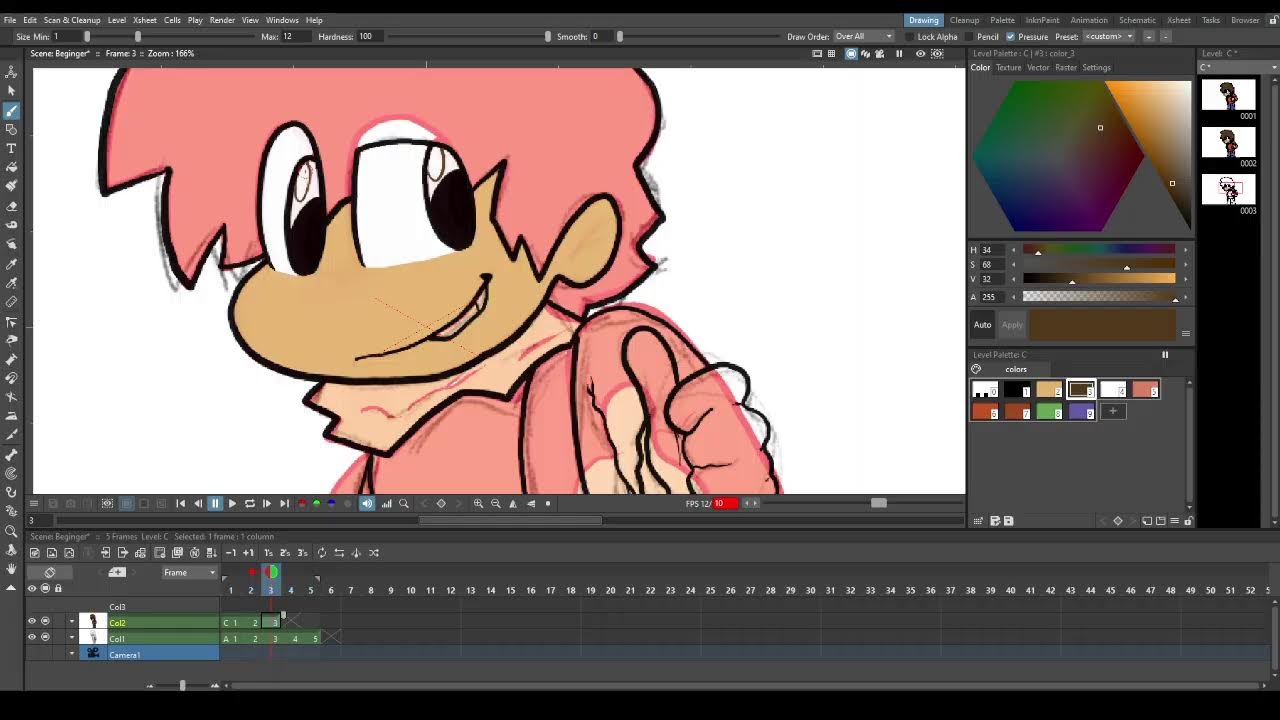Select the Fill bucket tool
The width and height of the screenshot is (1280, 720).
click(11, 167)
